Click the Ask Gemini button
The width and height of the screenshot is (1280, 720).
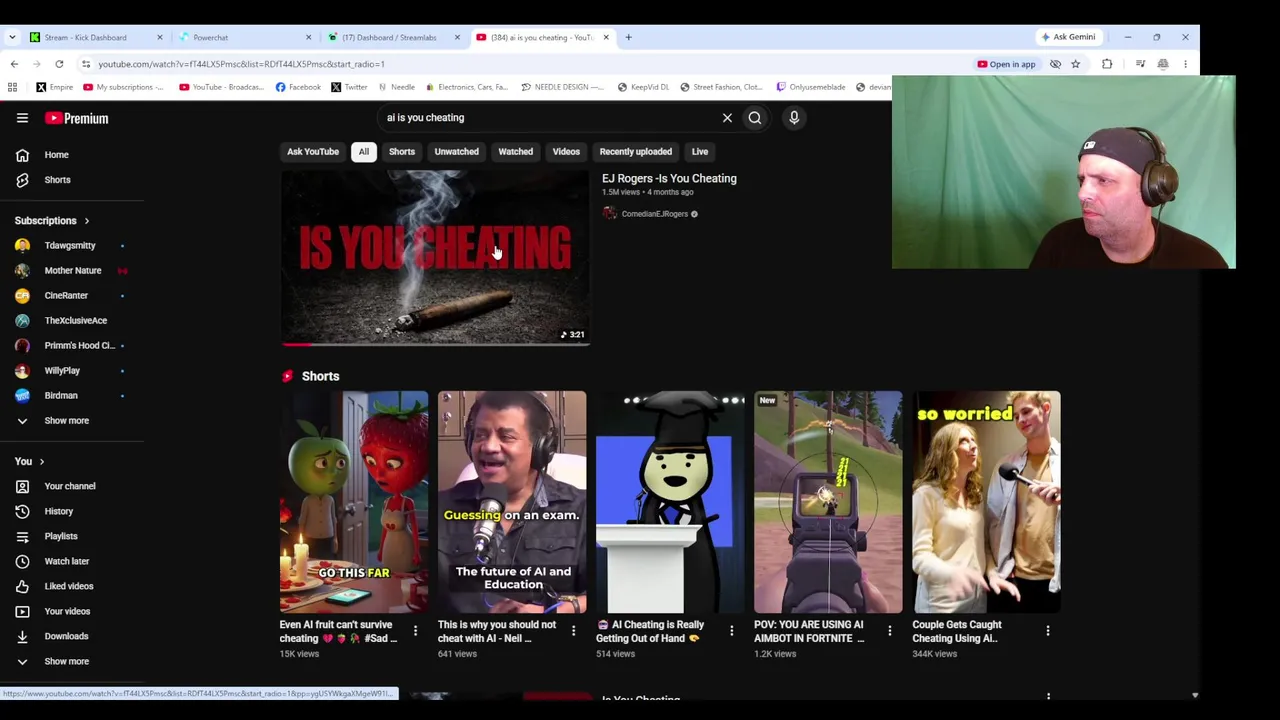(1068, 37)
